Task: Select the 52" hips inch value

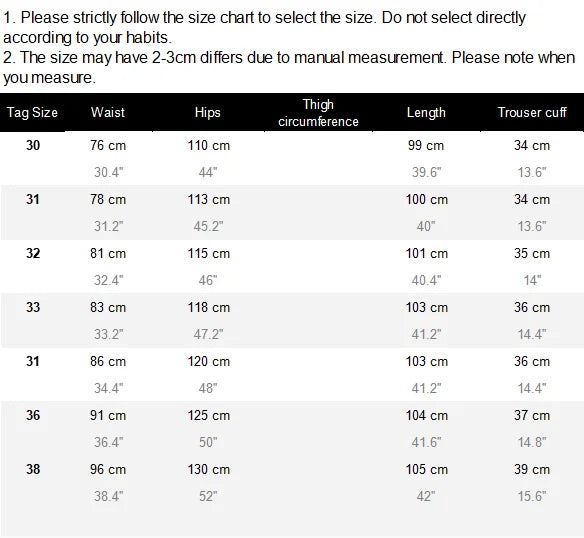Action: (x=208, y=496)
